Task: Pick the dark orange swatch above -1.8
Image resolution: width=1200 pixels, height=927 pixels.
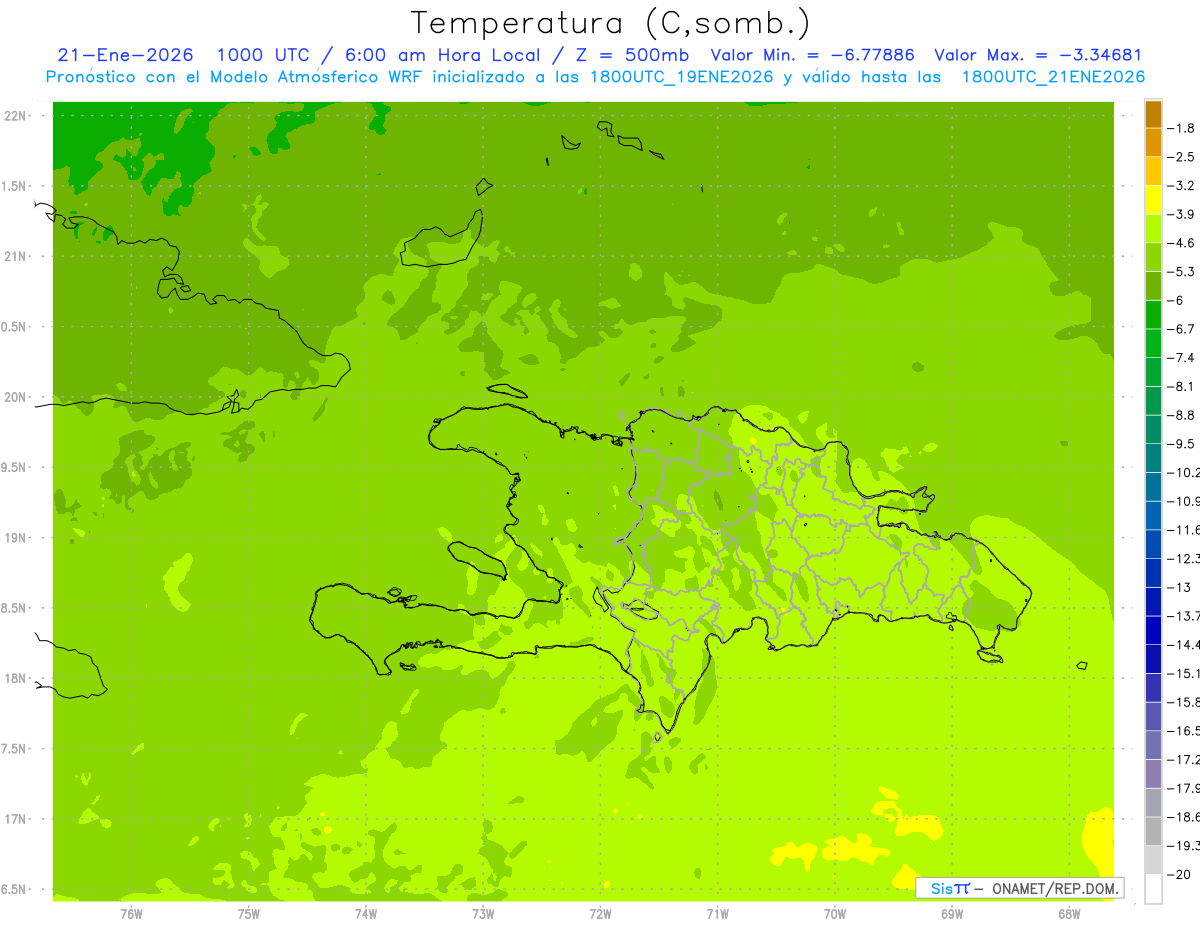Action: pos(1153,114)
